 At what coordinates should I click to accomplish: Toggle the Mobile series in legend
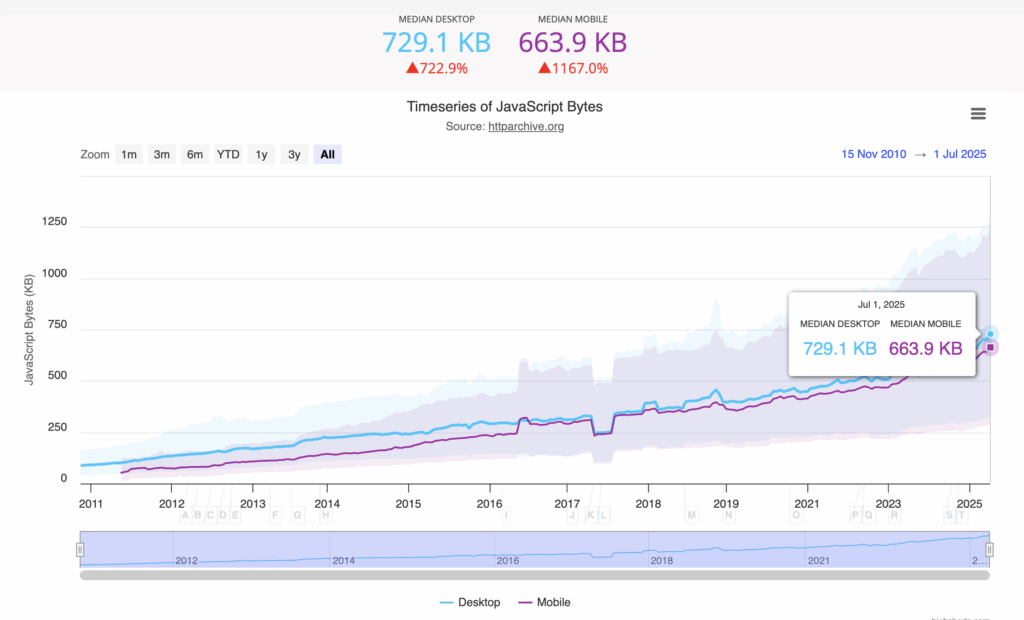click(x=545, y=602)
